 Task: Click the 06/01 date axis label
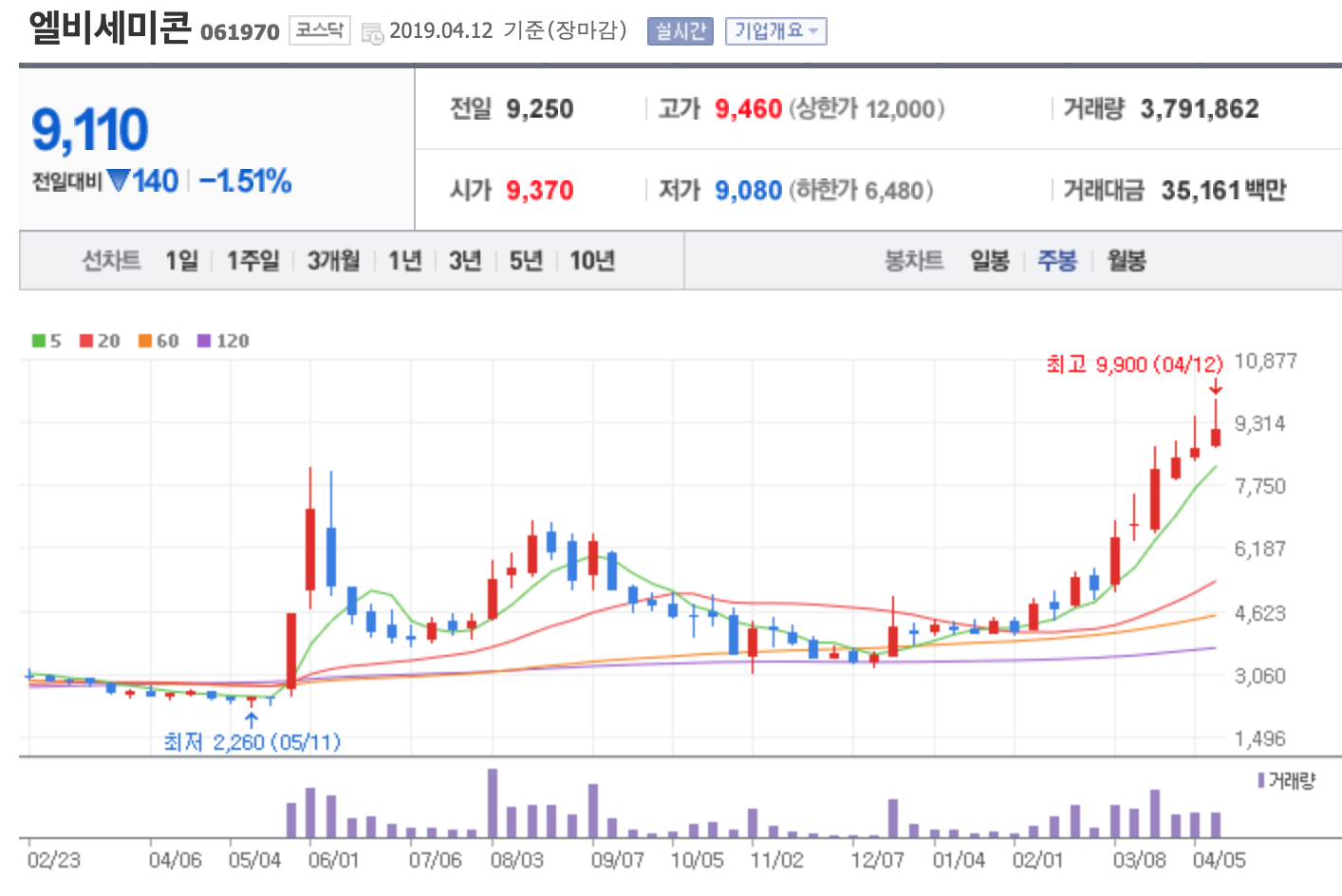pos(334,860)
